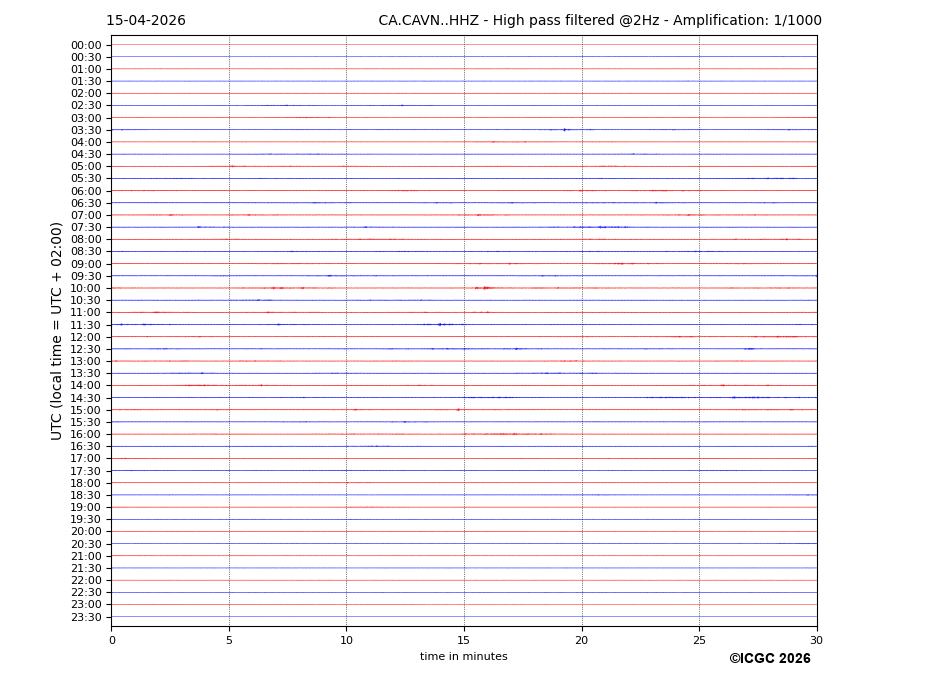This screenshot has height=696, width=927.
Task: Click the 15:00 row label
Action: point(86,410)
